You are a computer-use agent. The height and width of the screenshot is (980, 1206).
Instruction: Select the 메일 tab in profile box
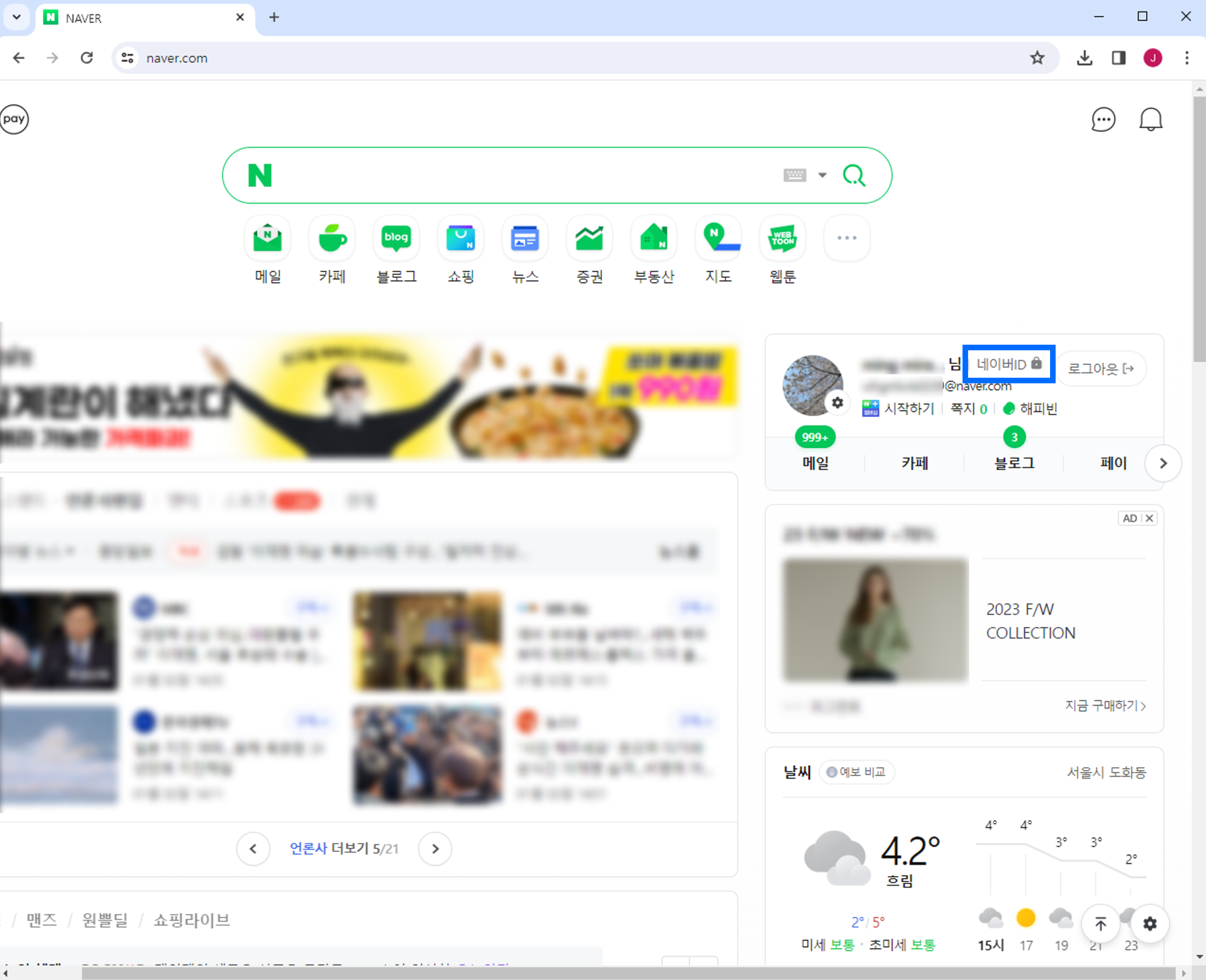(815, 464)
